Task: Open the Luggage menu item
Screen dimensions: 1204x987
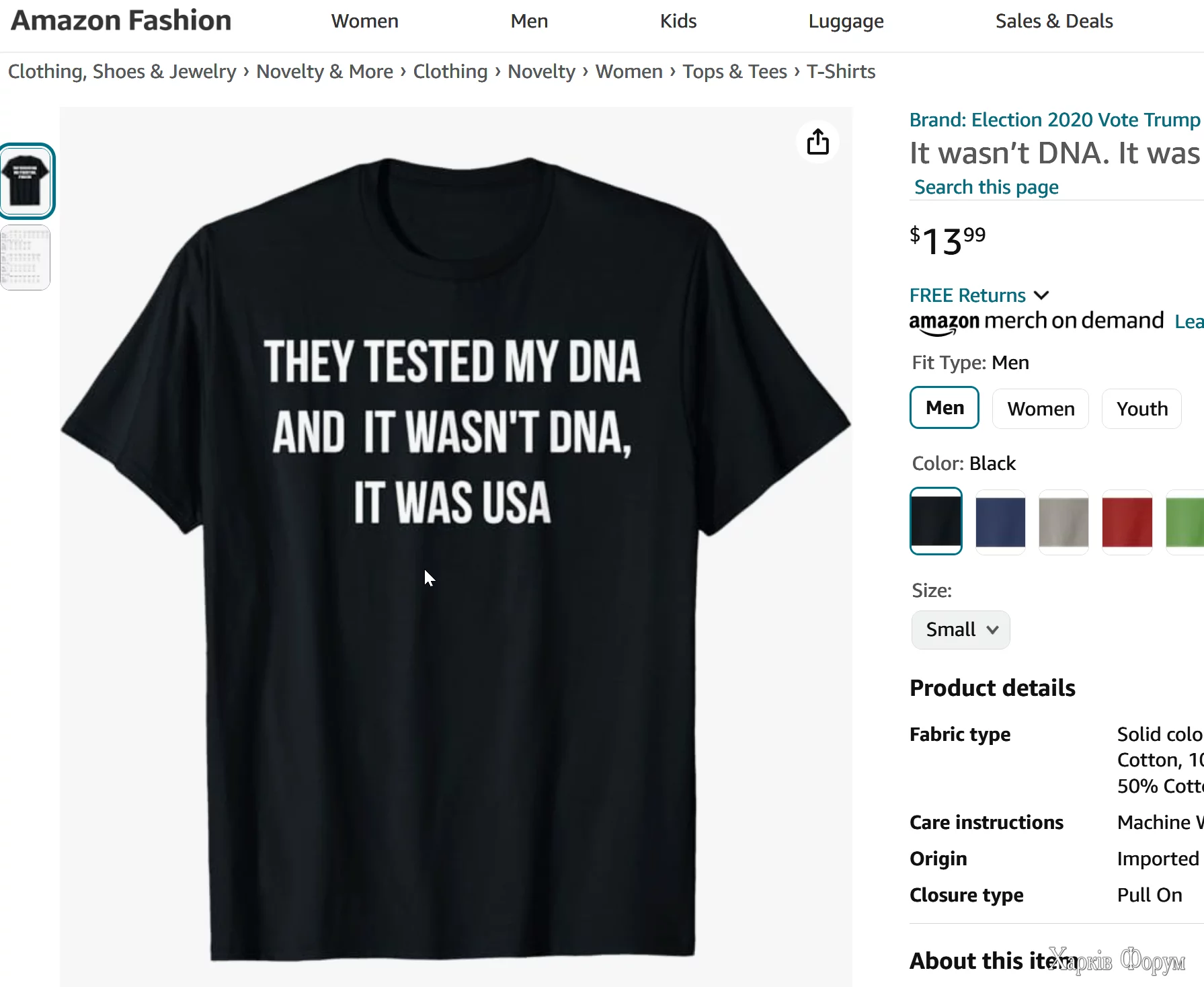Action: pos(846,22)
